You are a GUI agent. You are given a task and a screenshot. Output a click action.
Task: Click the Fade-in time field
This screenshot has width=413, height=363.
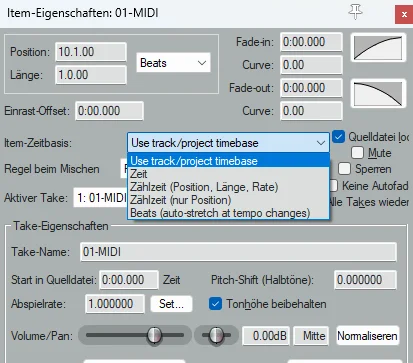[311, 42]
